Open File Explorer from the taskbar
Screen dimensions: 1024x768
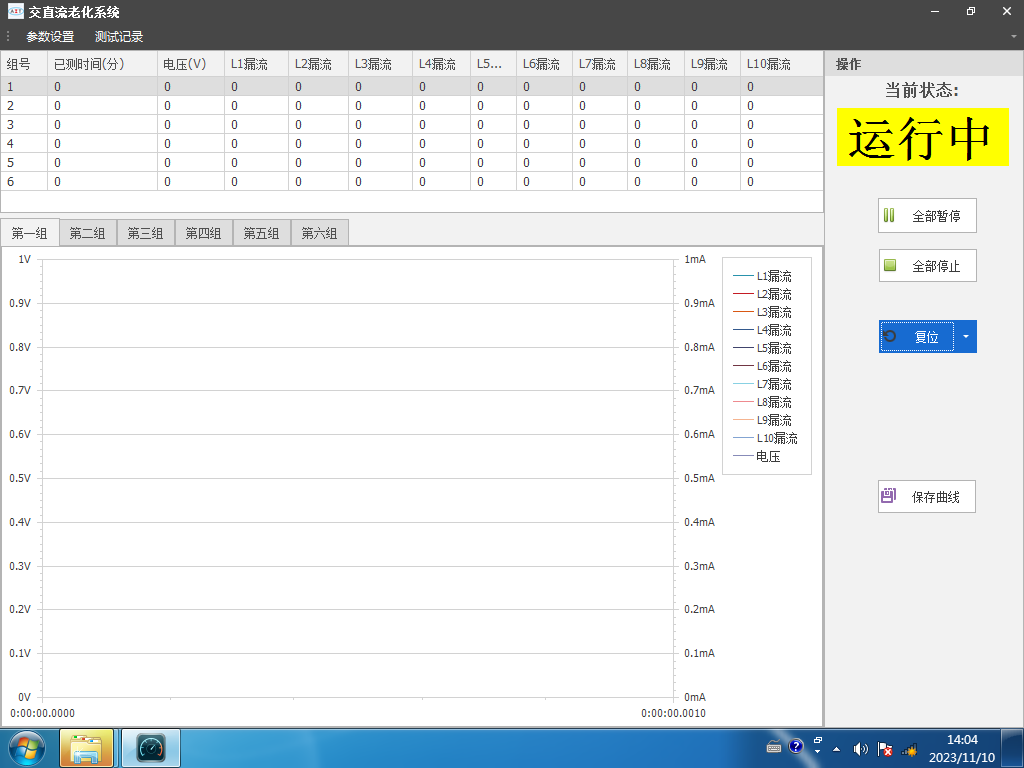87,747
